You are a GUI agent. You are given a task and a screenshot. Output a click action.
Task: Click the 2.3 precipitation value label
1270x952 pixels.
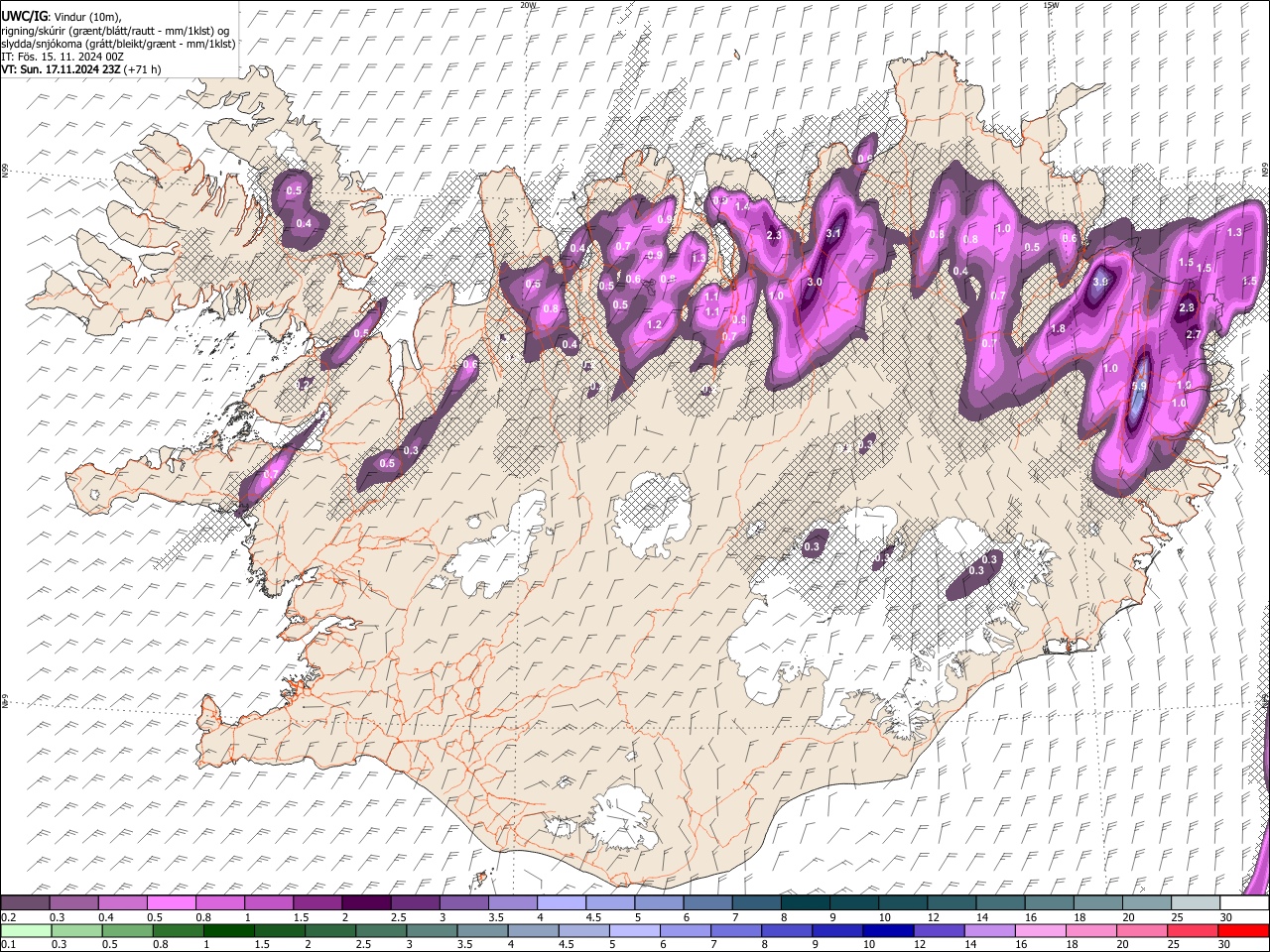[775, 235]
